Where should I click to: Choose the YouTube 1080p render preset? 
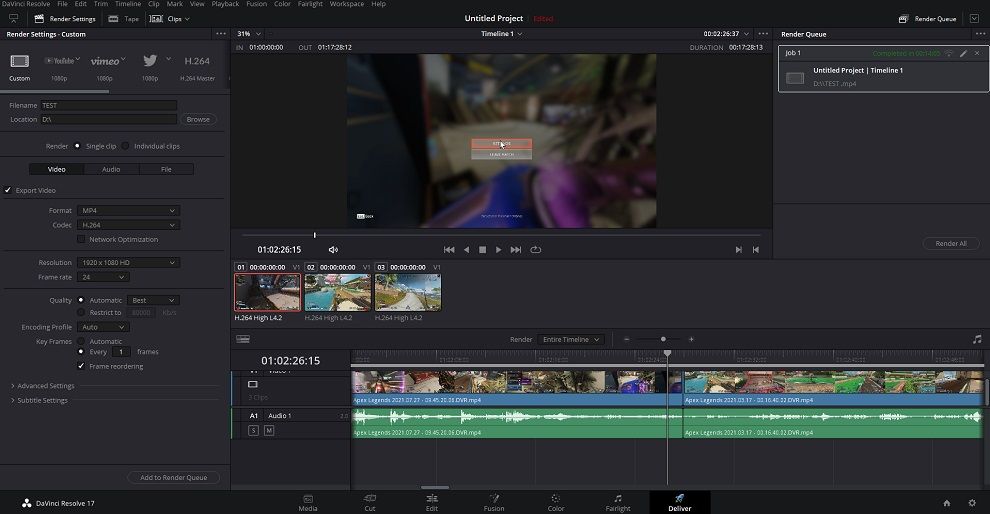[61, 61]
